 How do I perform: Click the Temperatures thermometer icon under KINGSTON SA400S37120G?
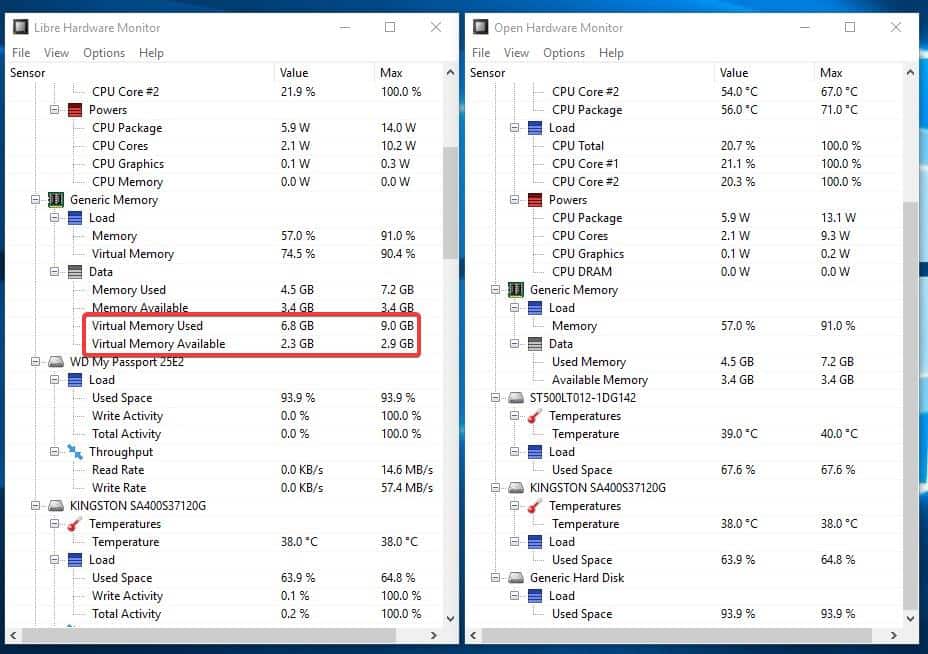pyautogui.click(x=74, y=523)
